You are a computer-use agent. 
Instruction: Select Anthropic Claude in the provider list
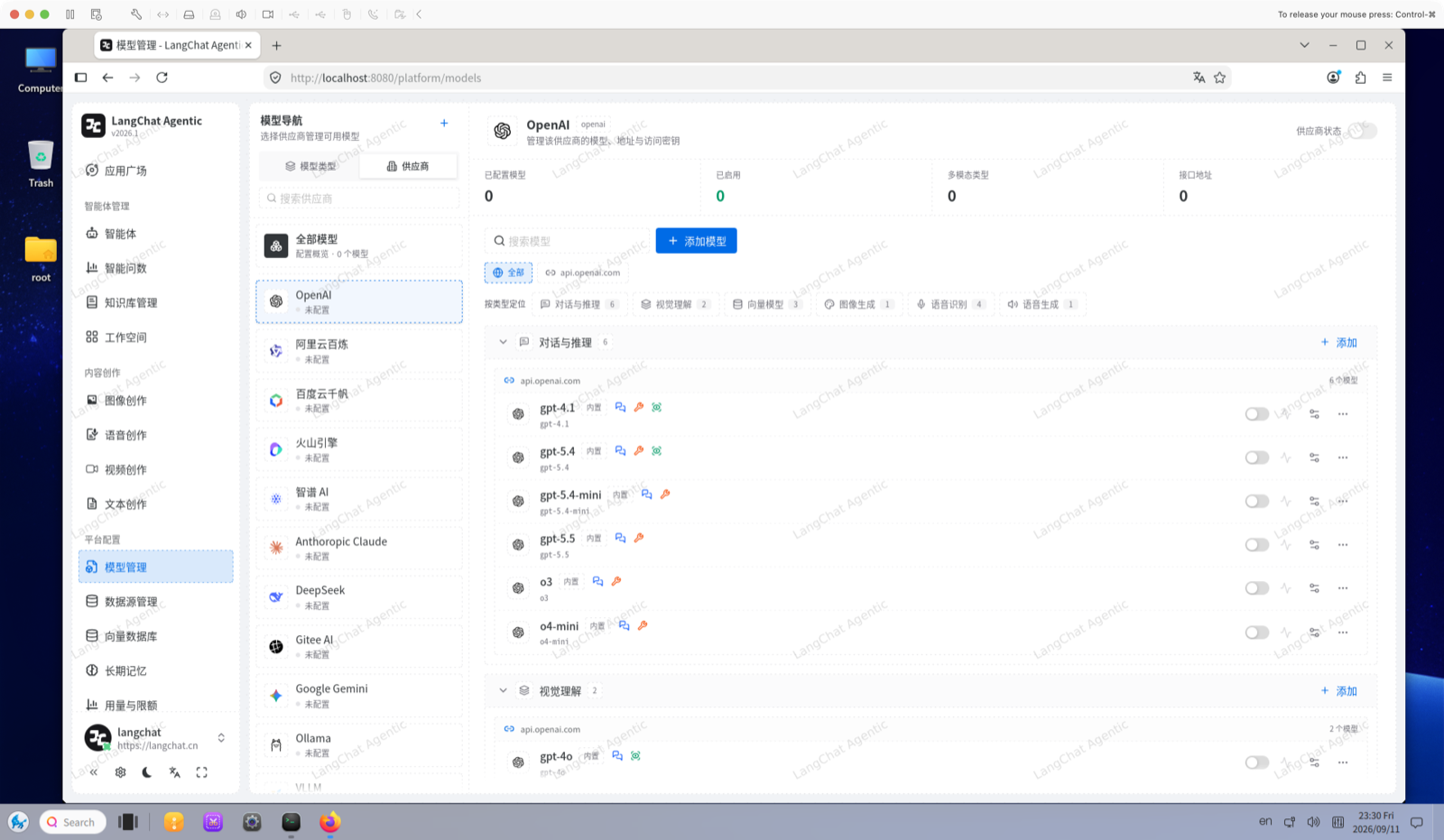(x=359, y=548)
